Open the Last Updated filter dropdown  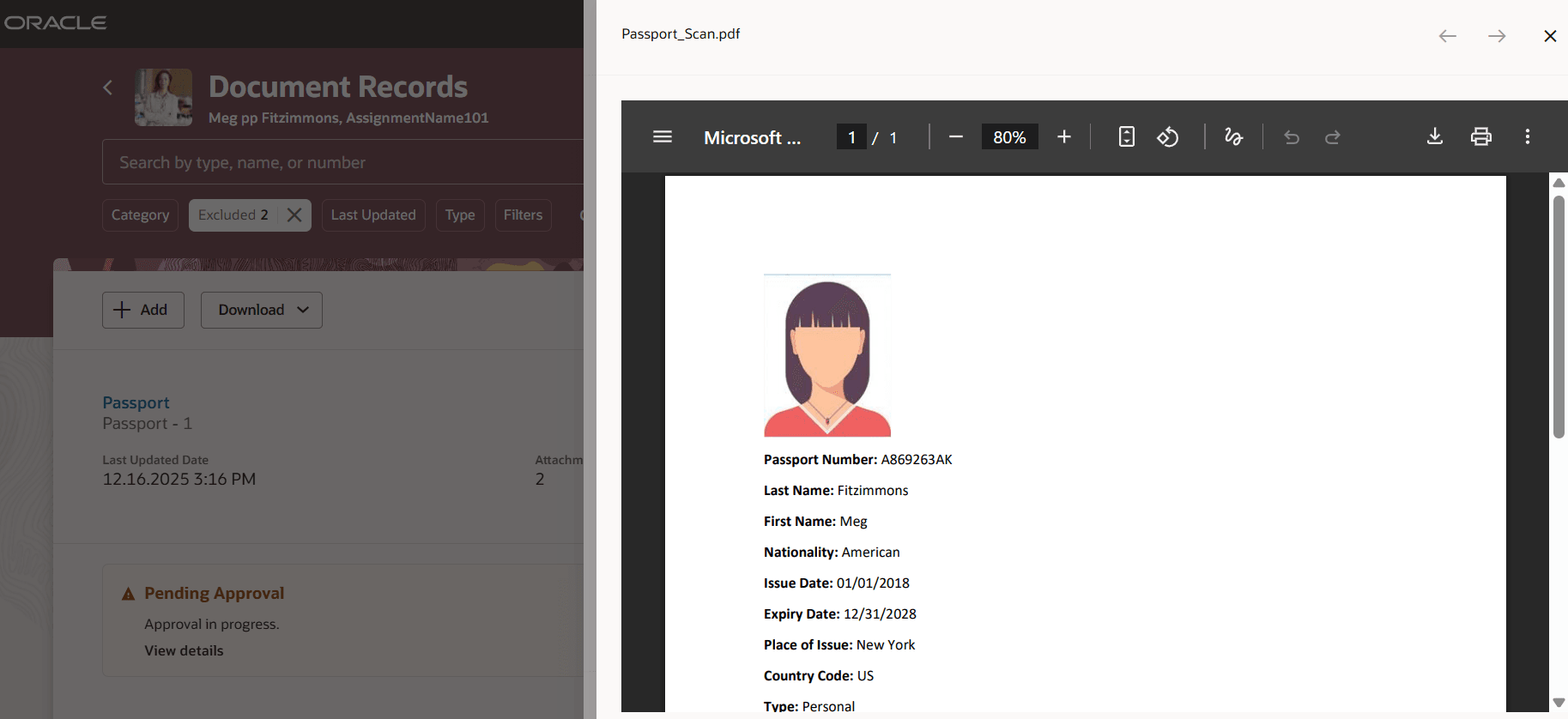373,215
